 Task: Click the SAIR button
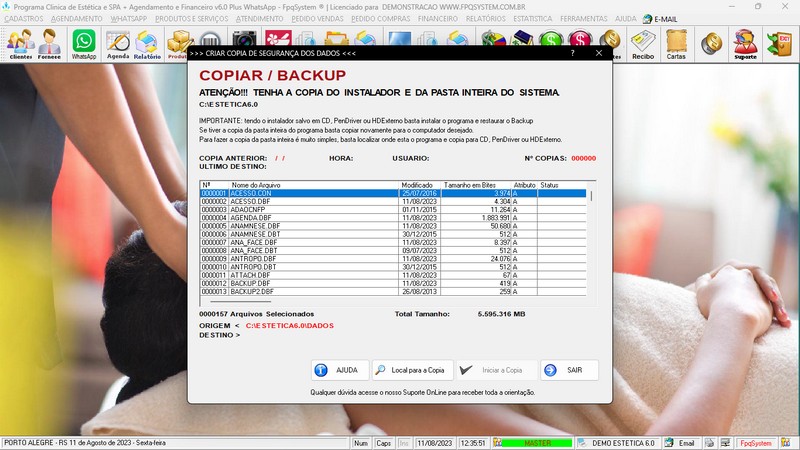tap(569, 370)
